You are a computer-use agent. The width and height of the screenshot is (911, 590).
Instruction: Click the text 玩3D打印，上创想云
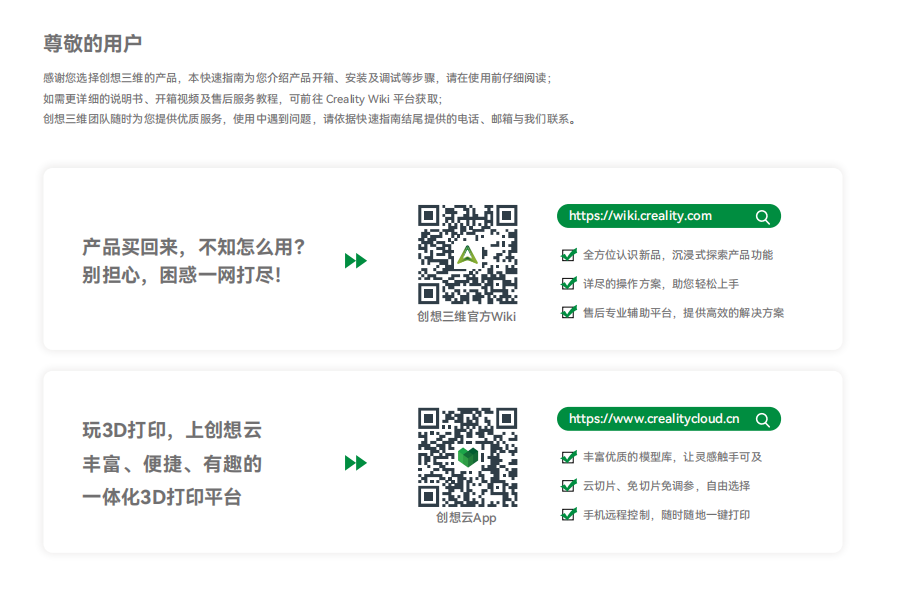pyautogui.click(x=172, y=430)
